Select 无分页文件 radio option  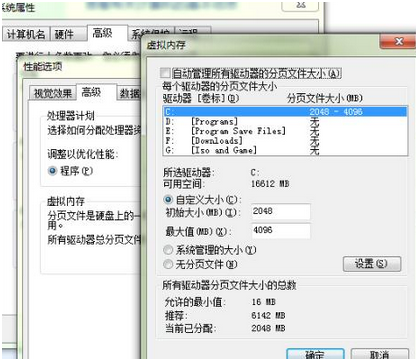pos(168,264)
